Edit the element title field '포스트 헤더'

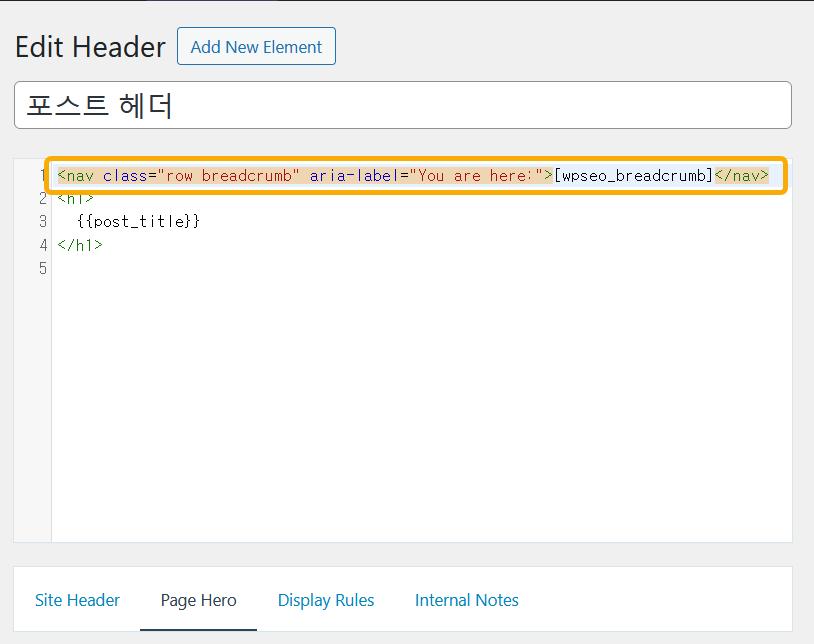click(402, 105)
